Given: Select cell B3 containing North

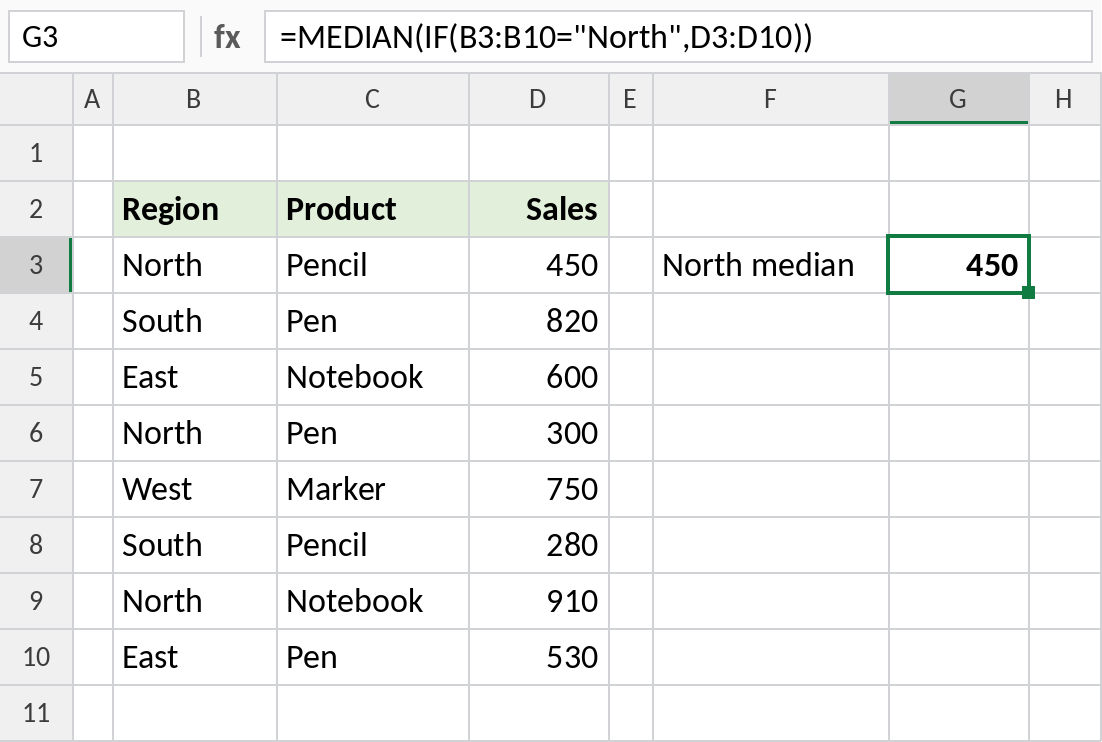Looking at the screenshot, I should [195, 266].
